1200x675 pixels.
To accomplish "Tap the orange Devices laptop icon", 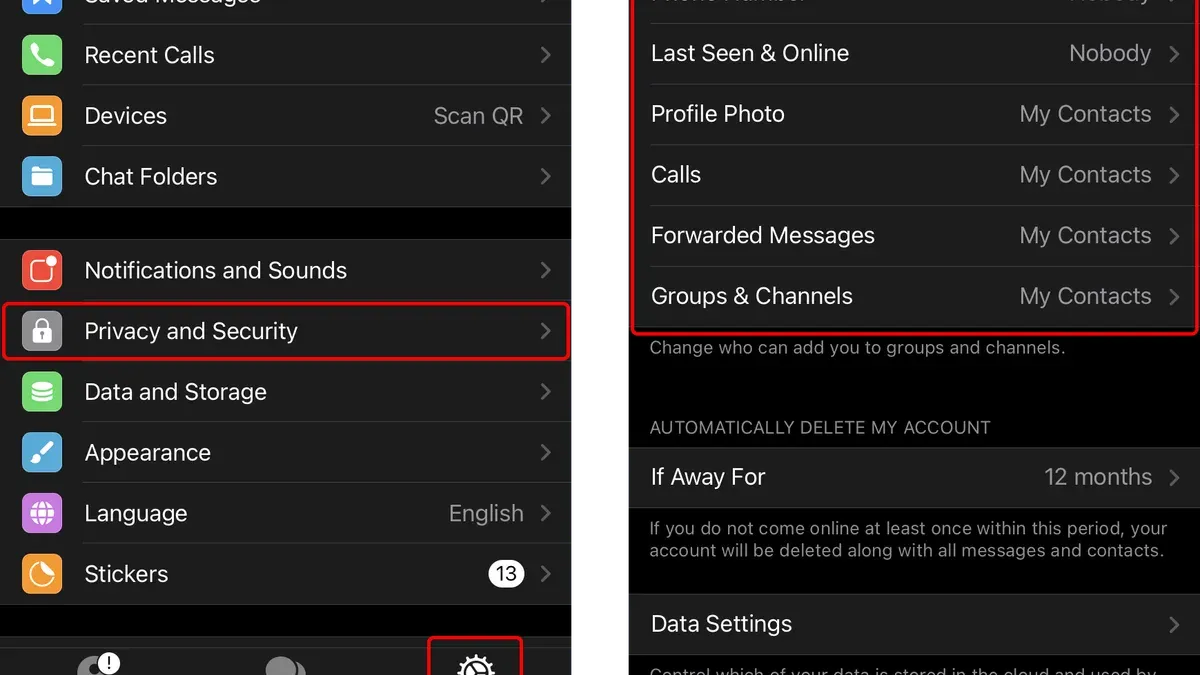I will (42, 116).
